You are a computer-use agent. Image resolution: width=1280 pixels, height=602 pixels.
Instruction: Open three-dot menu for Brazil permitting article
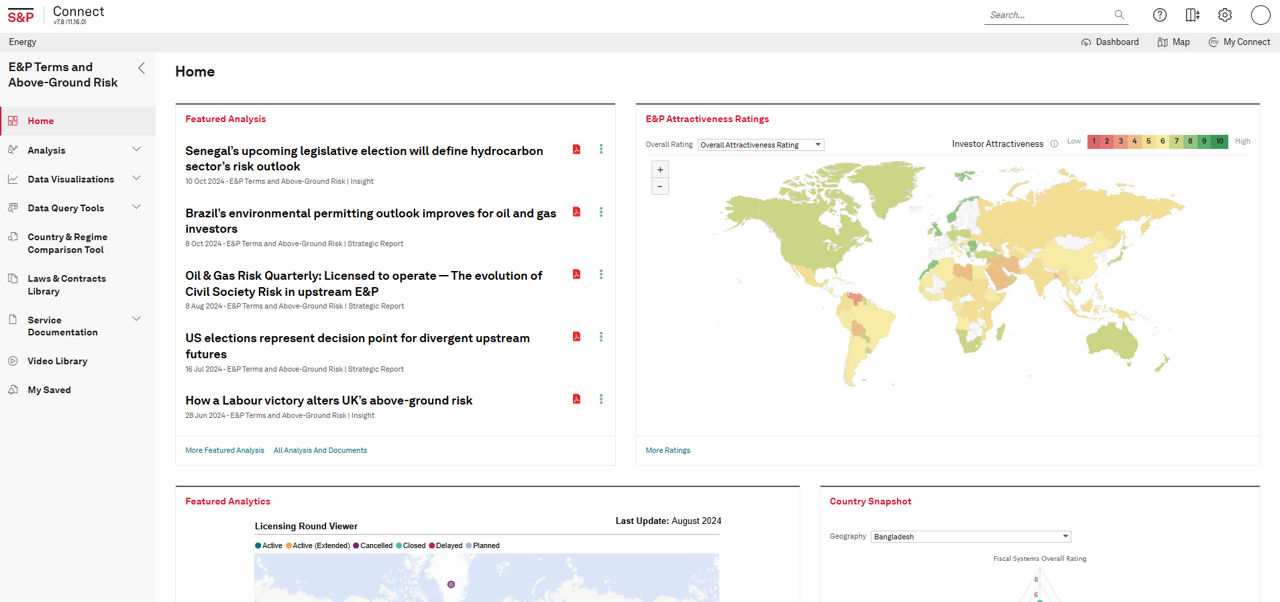(601, 212)
